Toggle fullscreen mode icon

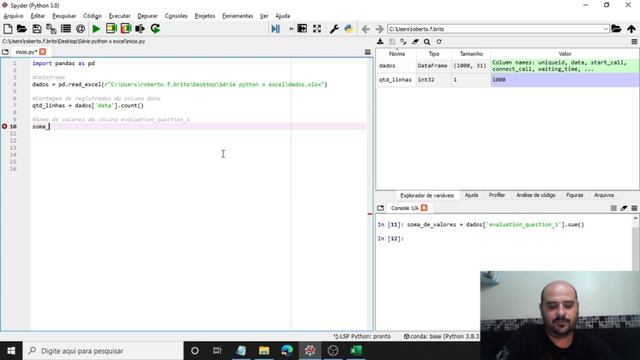click(x=317, y=29)
